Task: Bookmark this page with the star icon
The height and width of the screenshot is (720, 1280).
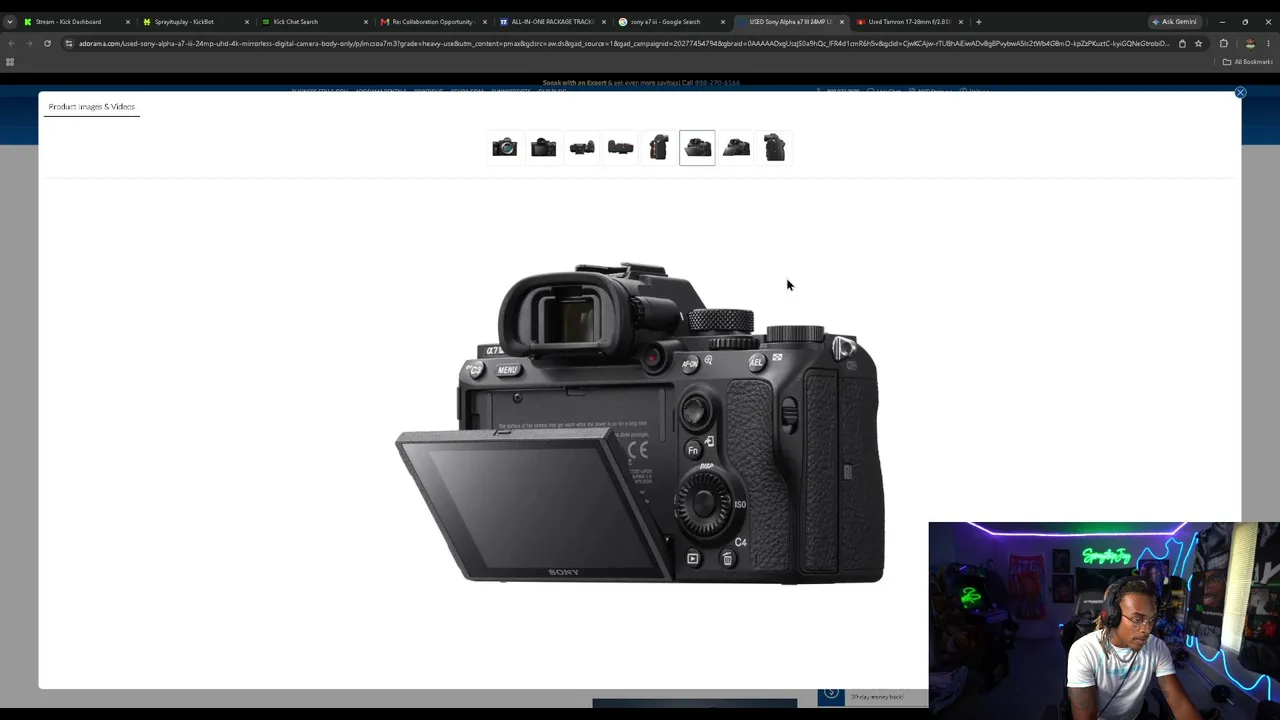Action: pyautogui.click(x=1198, y=44)
